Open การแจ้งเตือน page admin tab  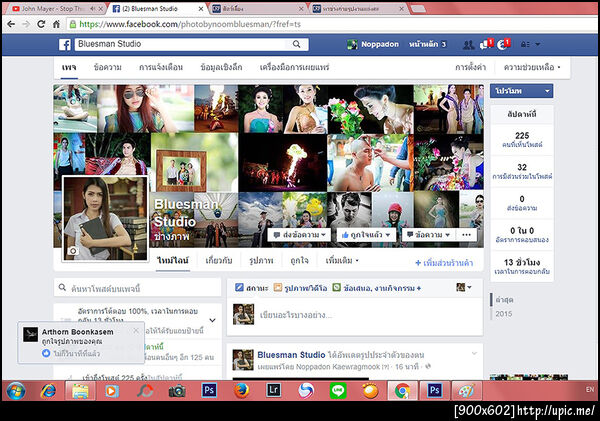[161, 67]
